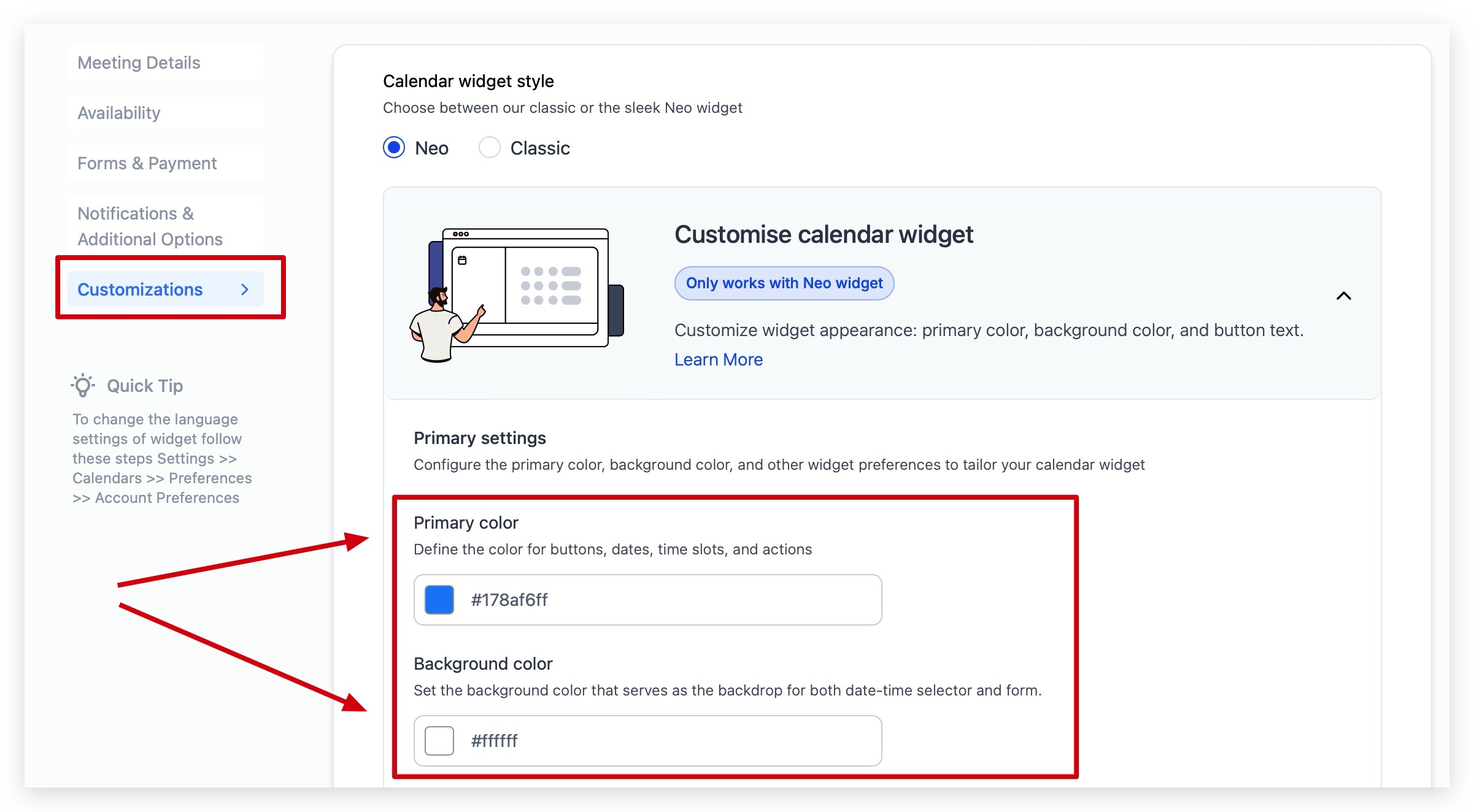
Task: Click the Calendar widget style heading
Action: 468,81
